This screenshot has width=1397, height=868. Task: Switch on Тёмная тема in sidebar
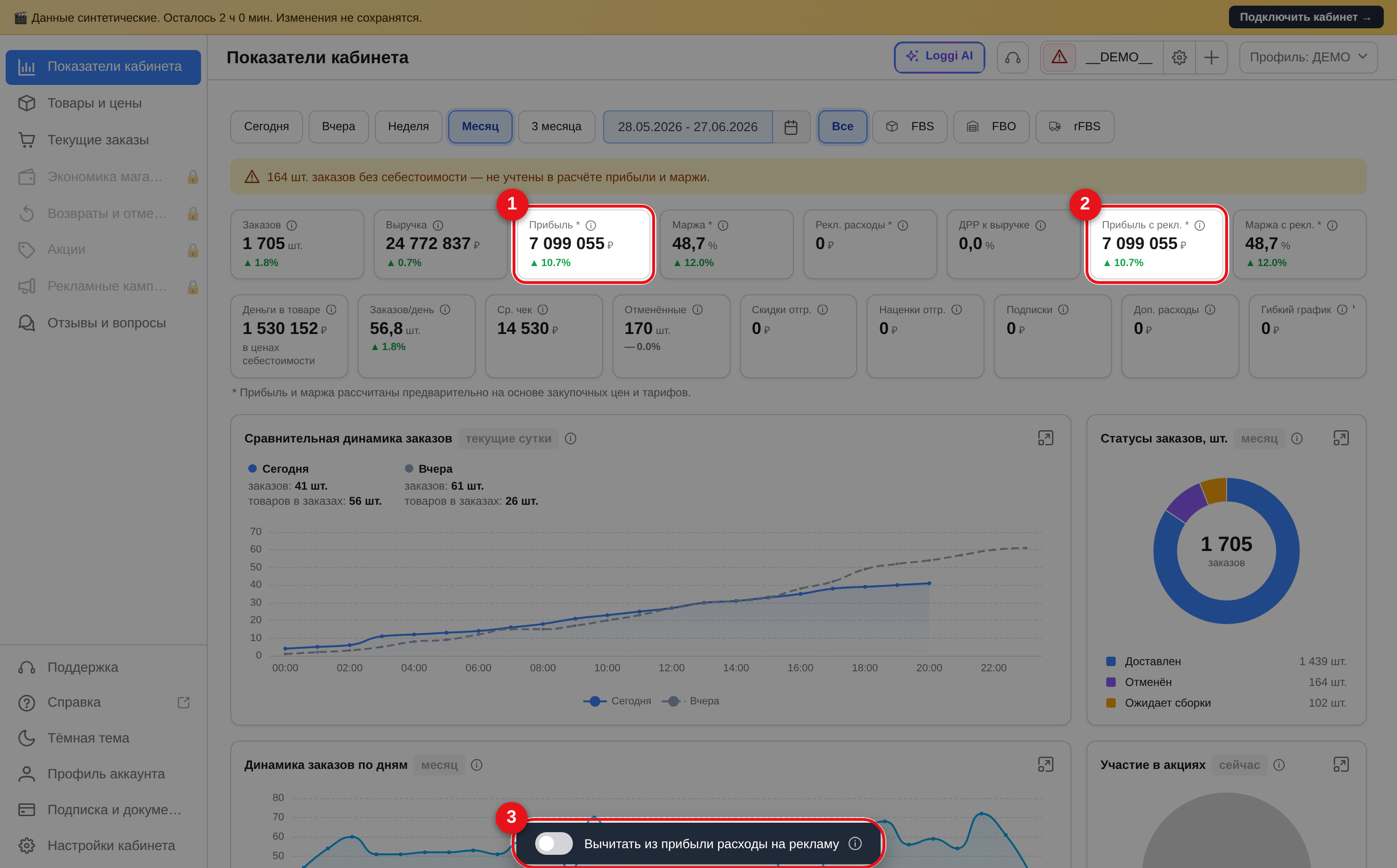tap(88, 738)
